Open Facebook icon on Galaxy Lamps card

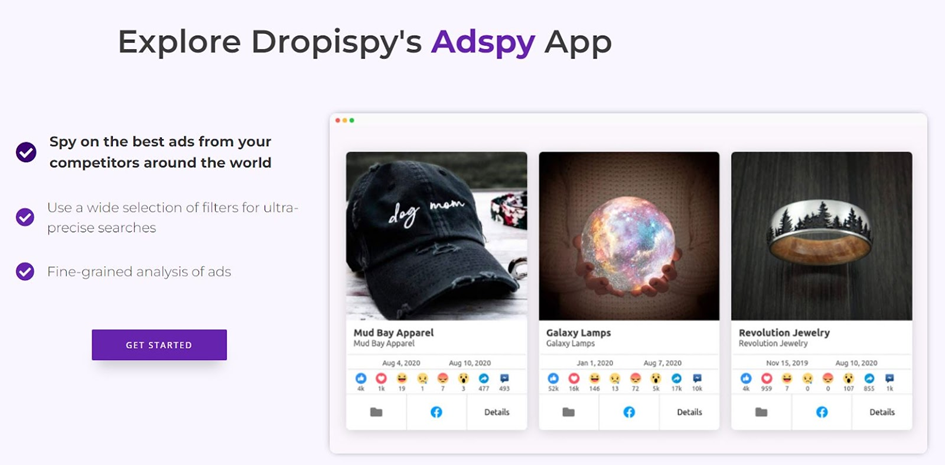(629, 412)
